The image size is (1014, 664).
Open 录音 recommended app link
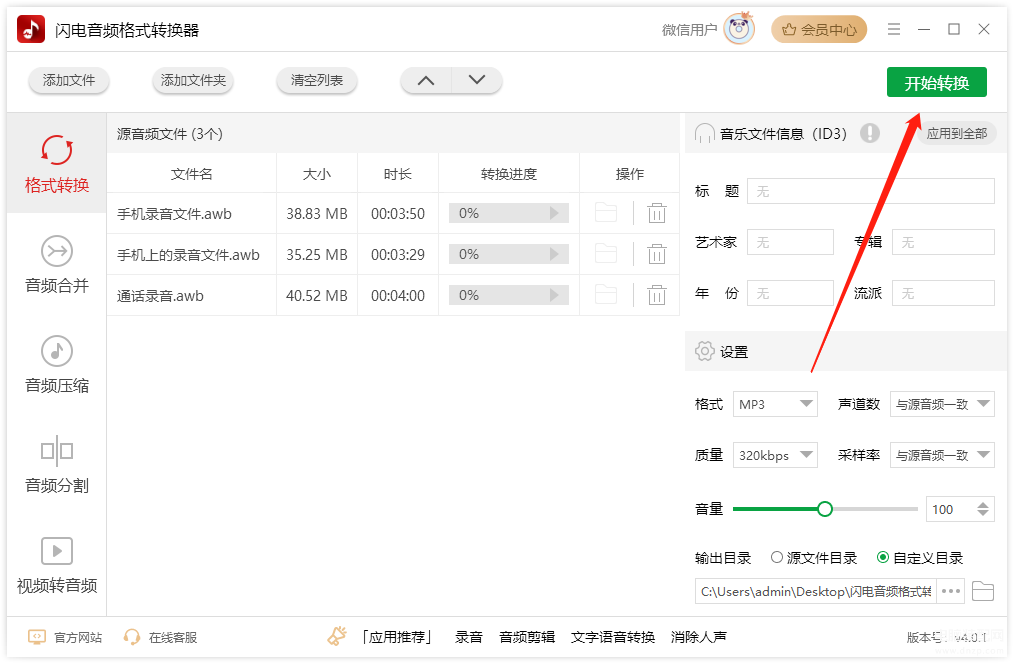click(x=468, y=637)
